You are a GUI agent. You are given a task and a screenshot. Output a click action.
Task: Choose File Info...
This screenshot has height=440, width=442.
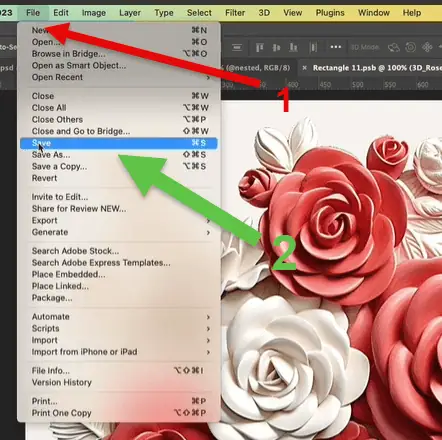coord(119,371)
